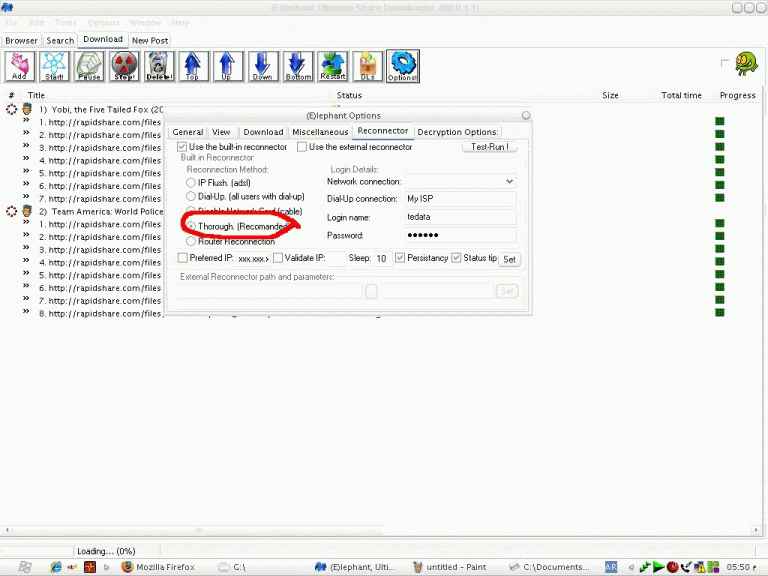The width and height of the screenshot is (768, 576).
Task: Open the Network connection dropdown
Action: [x=509, y=182]
